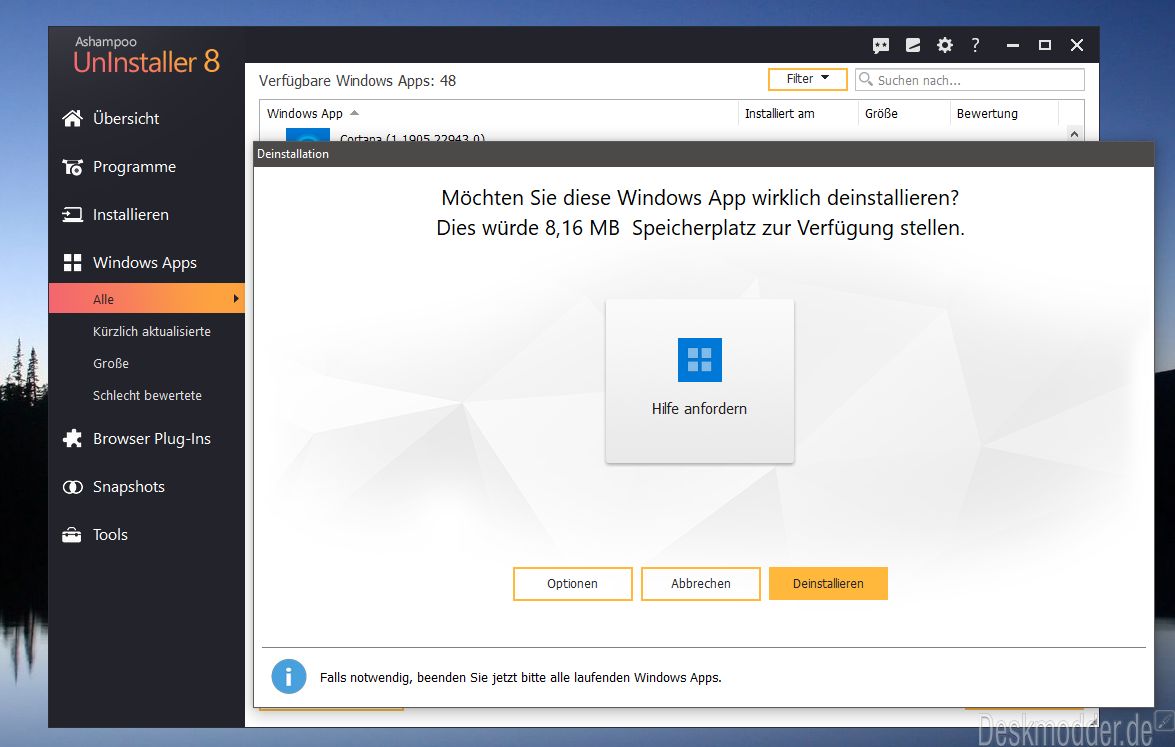The height and width of the screenshot is (747, 1175).
Task: Show Schlecht bewertete apps
Action: point(147,396)
